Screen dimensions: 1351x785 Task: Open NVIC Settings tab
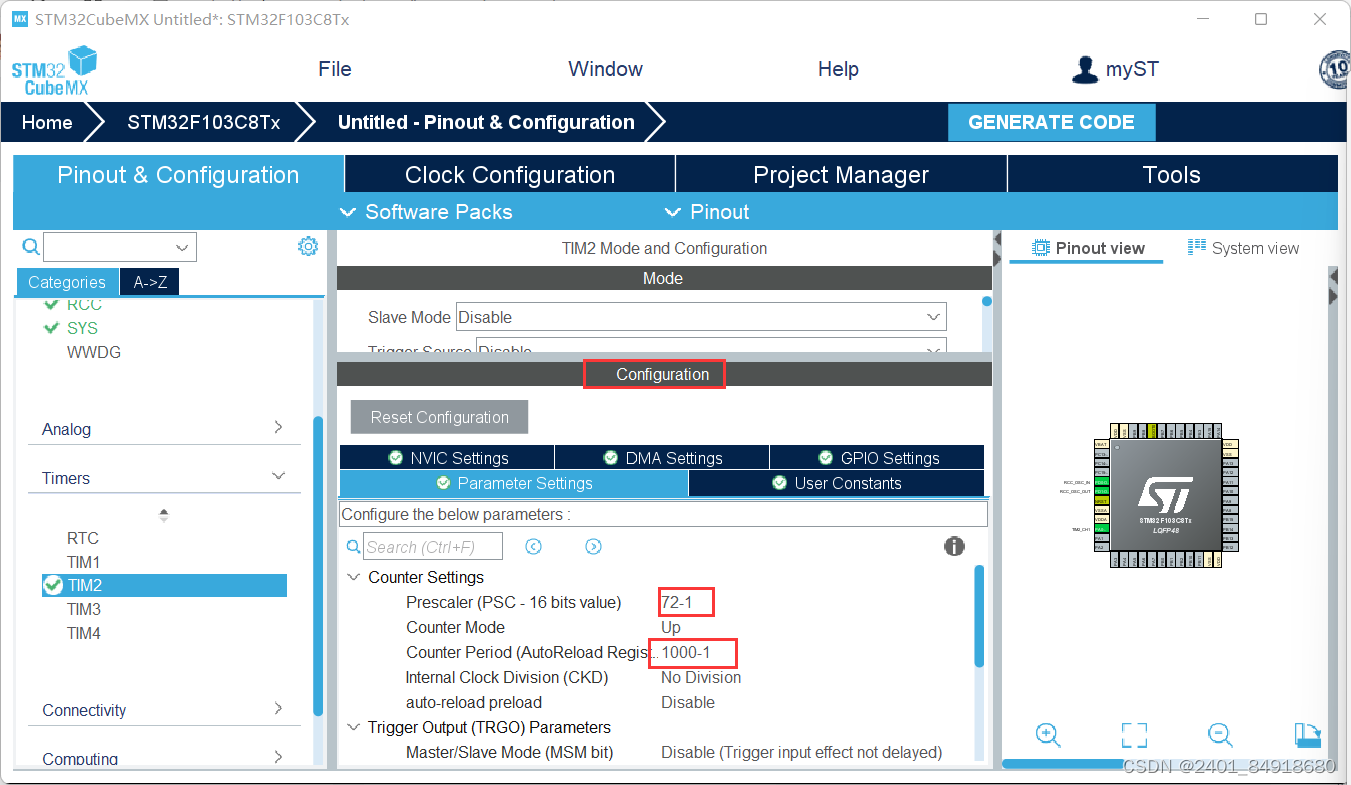(x=447, y=457)
